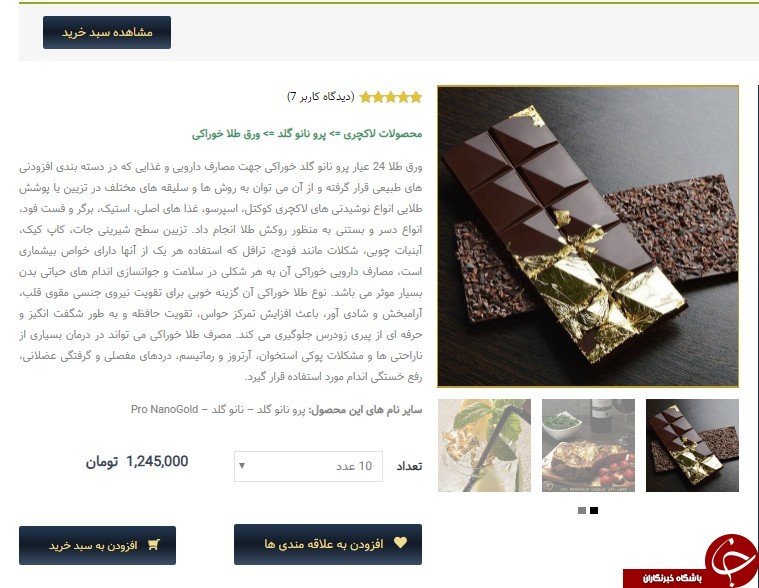Open the quantity dropdown showing 10 عدد
759x588 pixels.
click(x=308, y=466)
